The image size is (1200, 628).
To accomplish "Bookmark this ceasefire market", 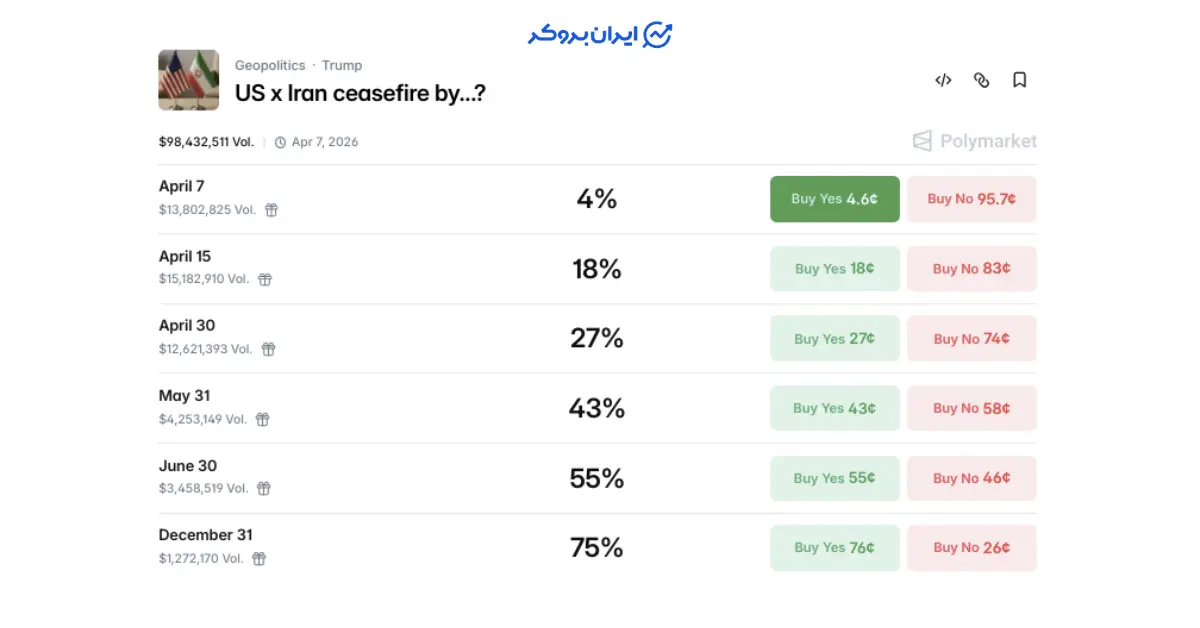I will (1019, 80).
